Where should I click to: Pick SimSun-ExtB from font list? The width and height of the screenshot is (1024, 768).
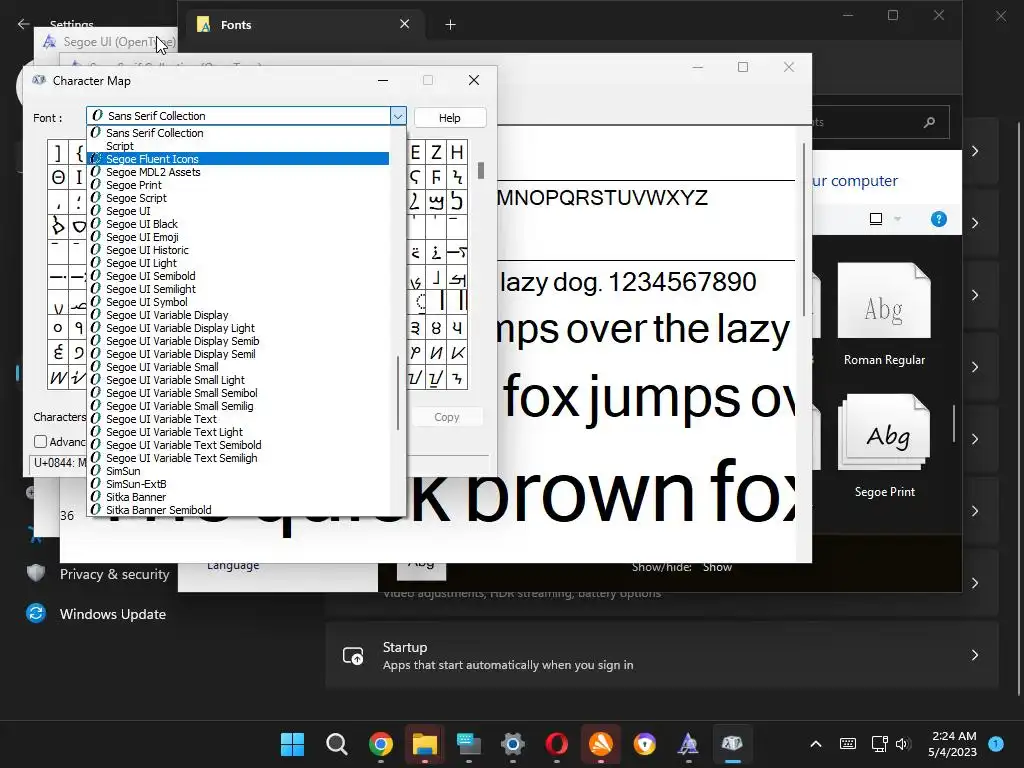[238, 484]
